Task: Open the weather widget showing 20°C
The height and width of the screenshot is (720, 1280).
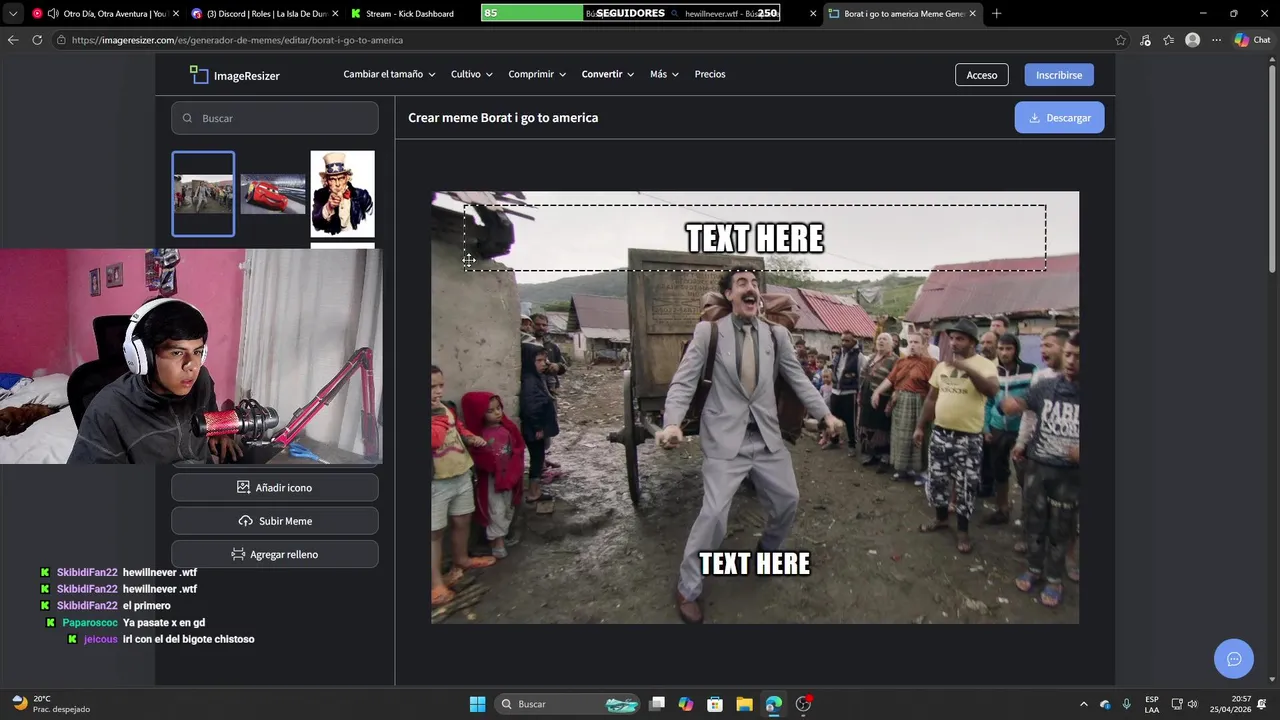Action: click(50, 704)
